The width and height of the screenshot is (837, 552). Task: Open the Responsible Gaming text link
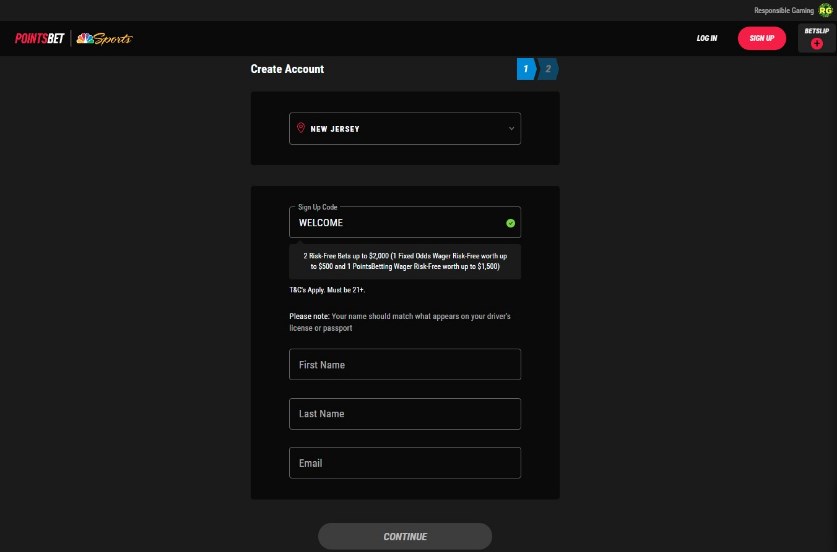(784, 10)
